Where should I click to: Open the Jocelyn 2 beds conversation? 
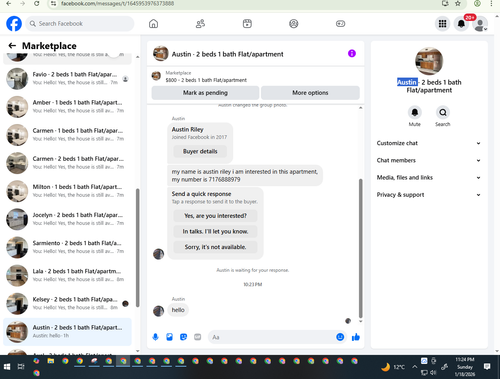point(67,219)
